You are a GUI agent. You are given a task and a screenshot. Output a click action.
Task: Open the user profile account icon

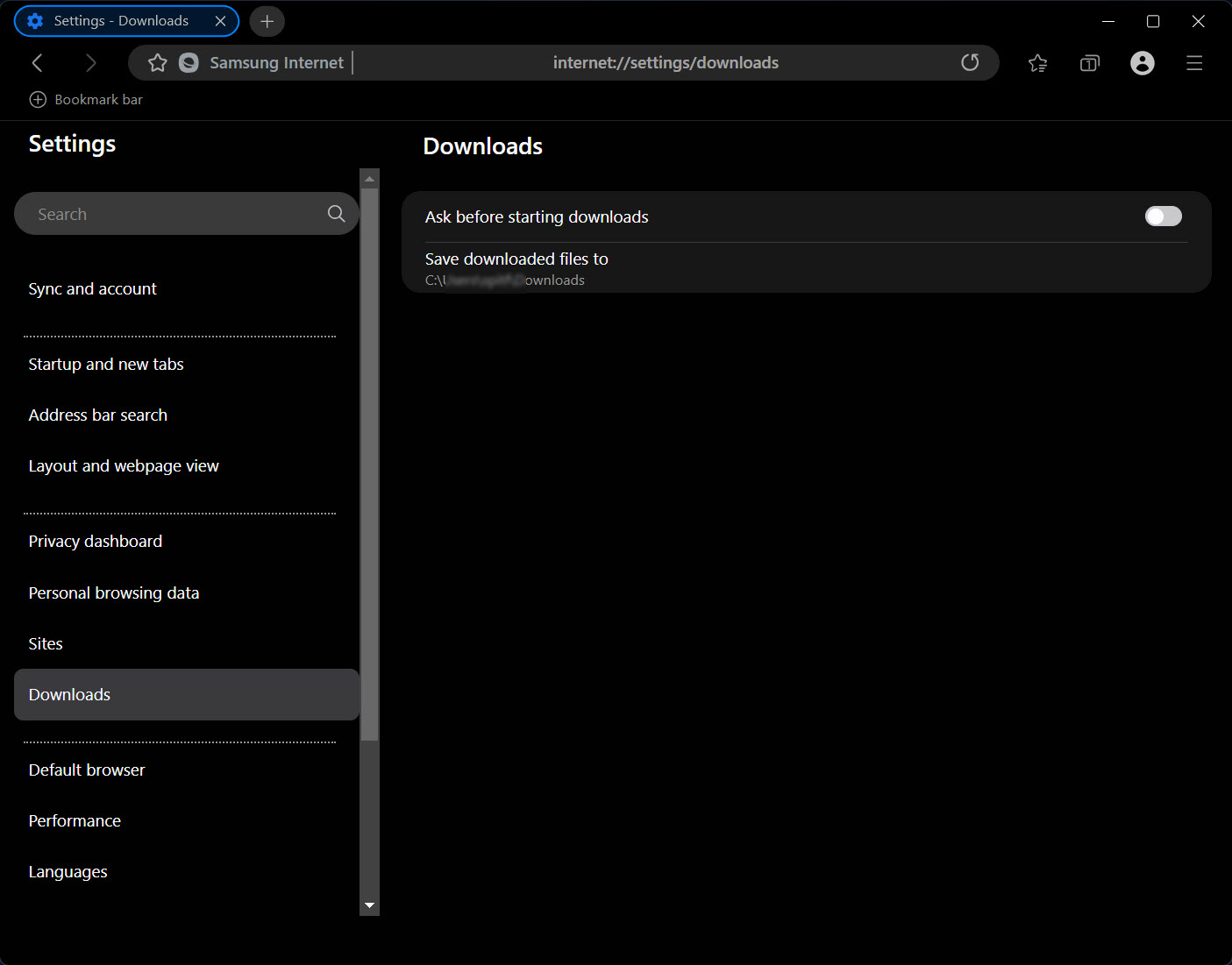[1142, 63]
